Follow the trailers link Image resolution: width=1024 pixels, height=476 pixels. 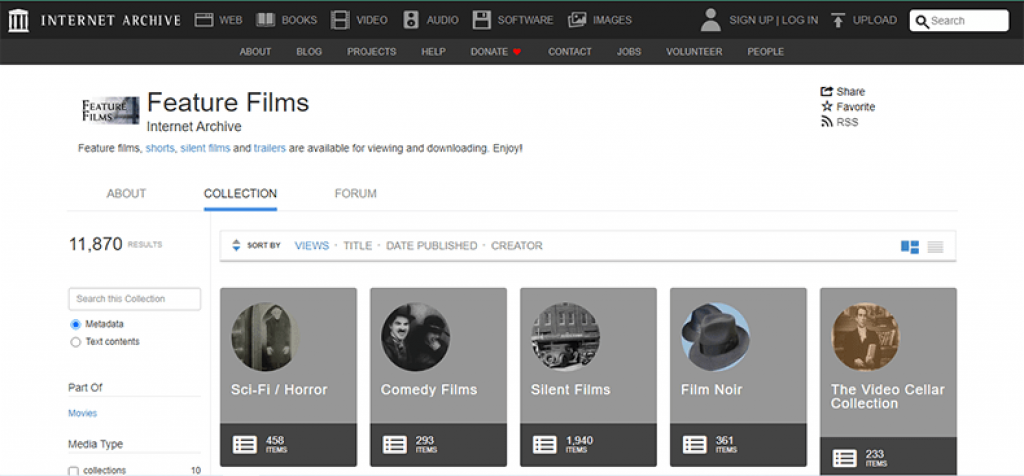pyautogui.click(x=270, y=148)
